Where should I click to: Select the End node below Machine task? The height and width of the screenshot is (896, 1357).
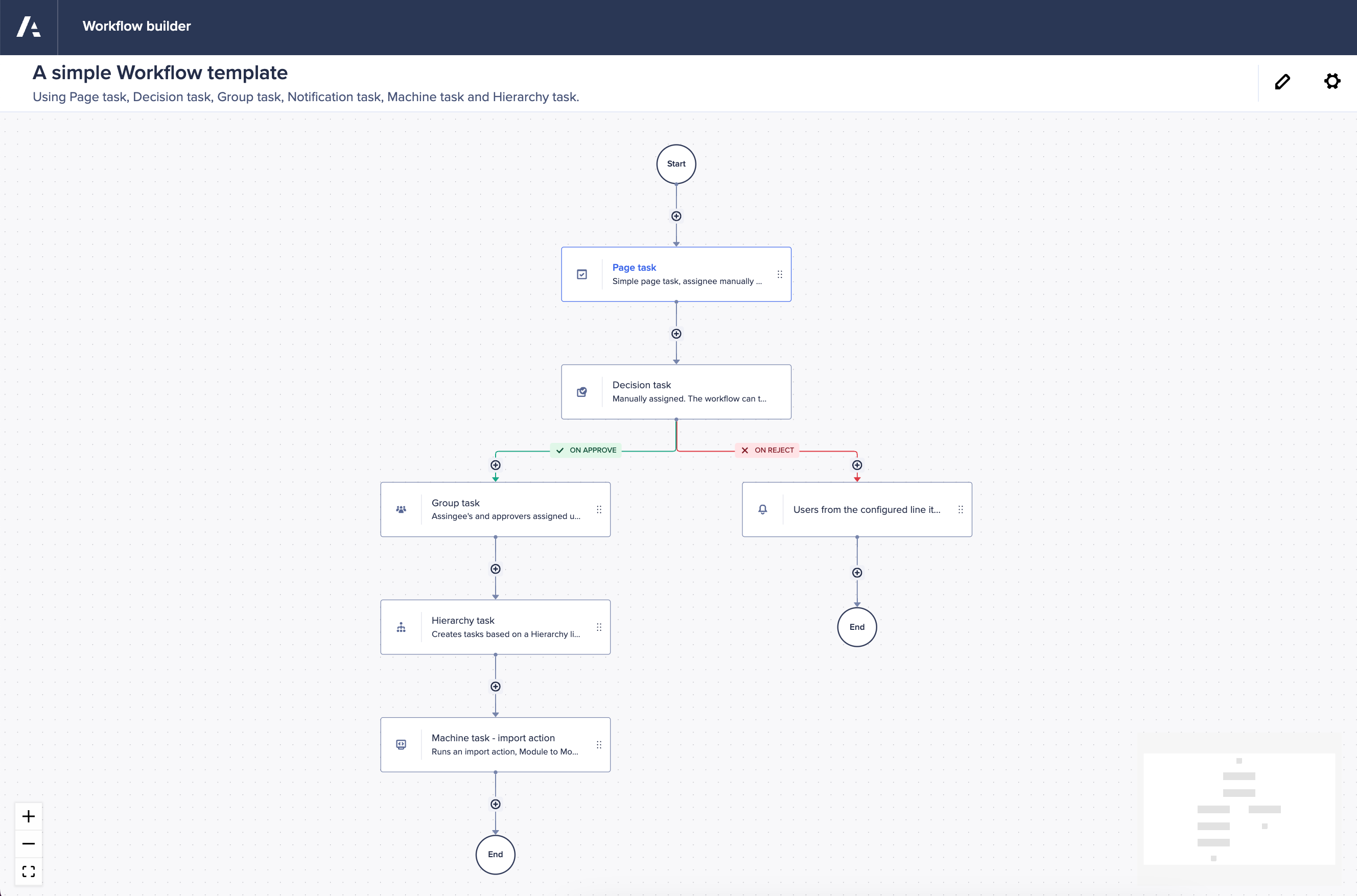point(495,854)
